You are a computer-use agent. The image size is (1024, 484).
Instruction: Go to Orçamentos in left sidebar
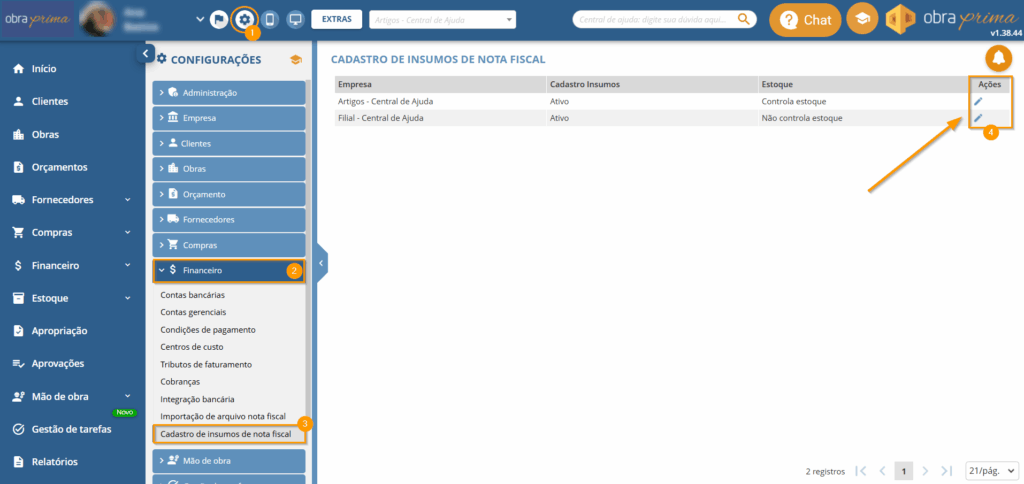point(59,167)
